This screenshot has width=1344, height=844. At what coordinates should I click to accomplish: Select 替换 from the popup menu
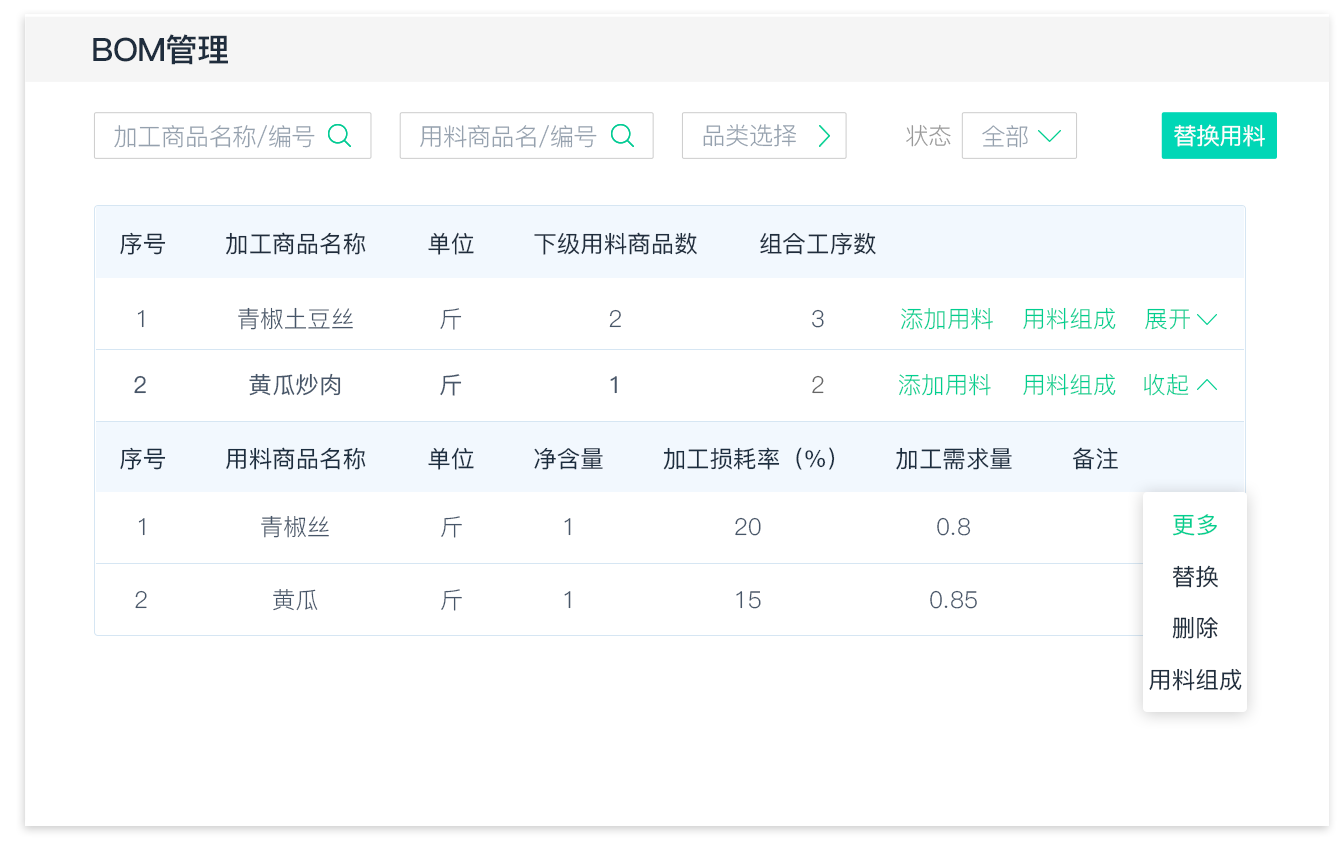1194,577
